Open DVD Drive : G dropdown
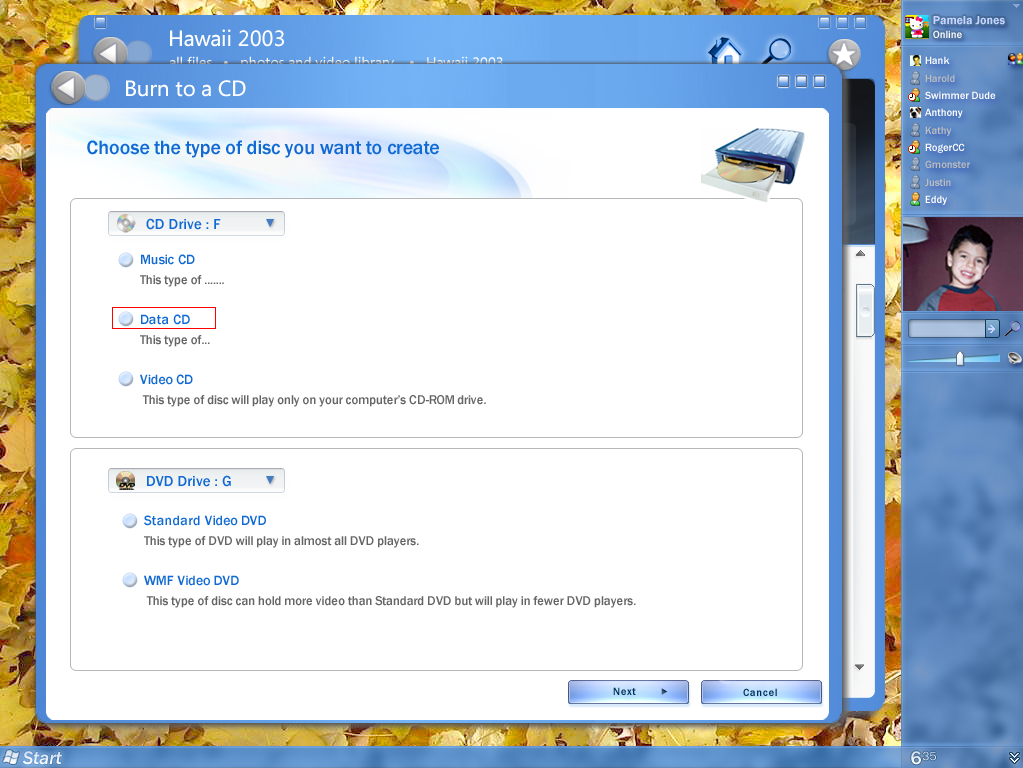Image resolution: width=1023 pixels, height=768 pixels. 196,481
